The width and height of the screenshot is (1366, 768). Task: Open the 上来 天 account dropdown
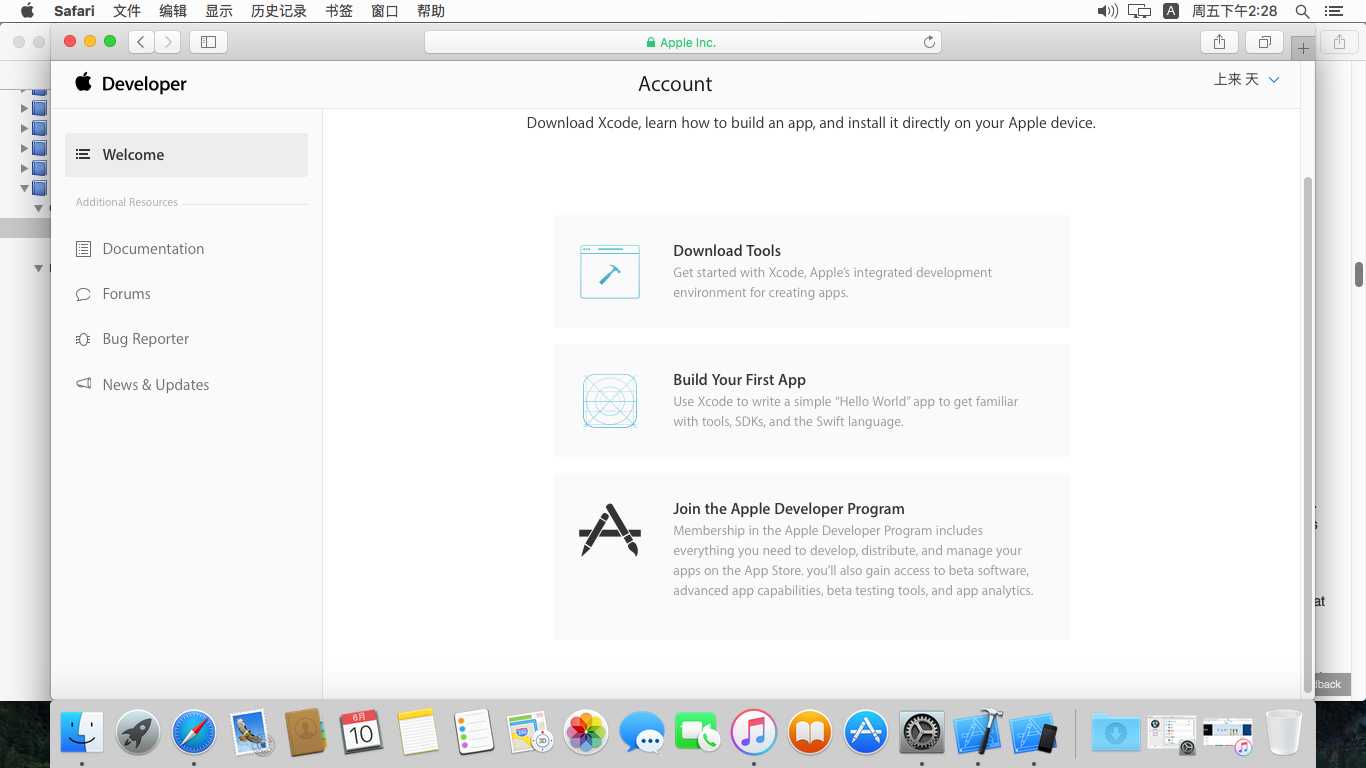coord(1246,79)
